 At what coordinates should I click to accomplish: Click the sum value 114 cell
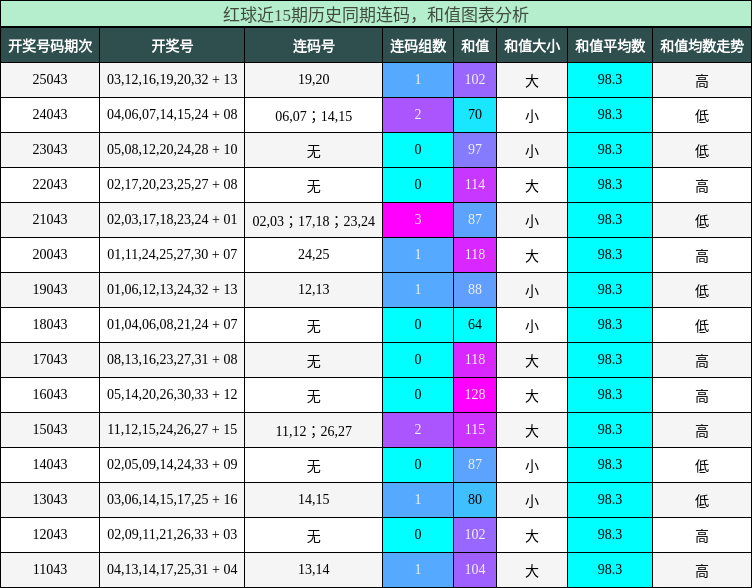click(x=475, y=185)
